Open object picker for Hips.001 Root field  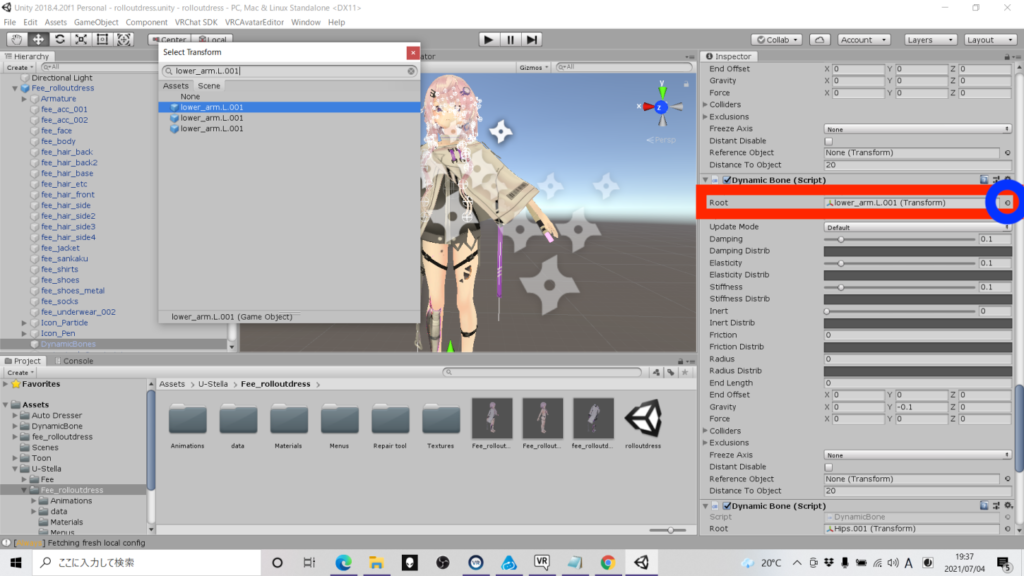tap(1008, 529)
